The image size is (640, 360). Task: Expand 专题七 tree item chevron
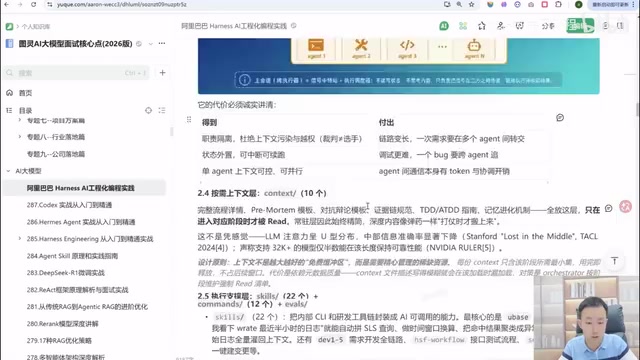[x=20, y=120]
